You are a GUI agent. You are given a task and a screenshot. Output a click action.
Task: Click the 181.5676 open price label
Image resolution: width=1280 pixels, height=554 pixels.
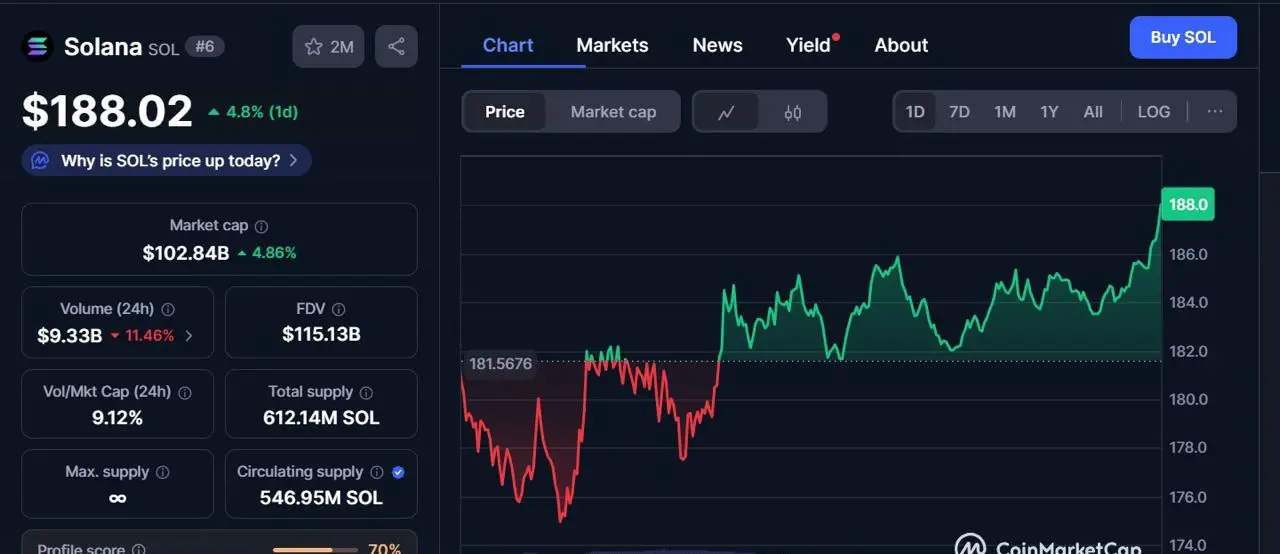pyautogui.click(x=499, y=364)
